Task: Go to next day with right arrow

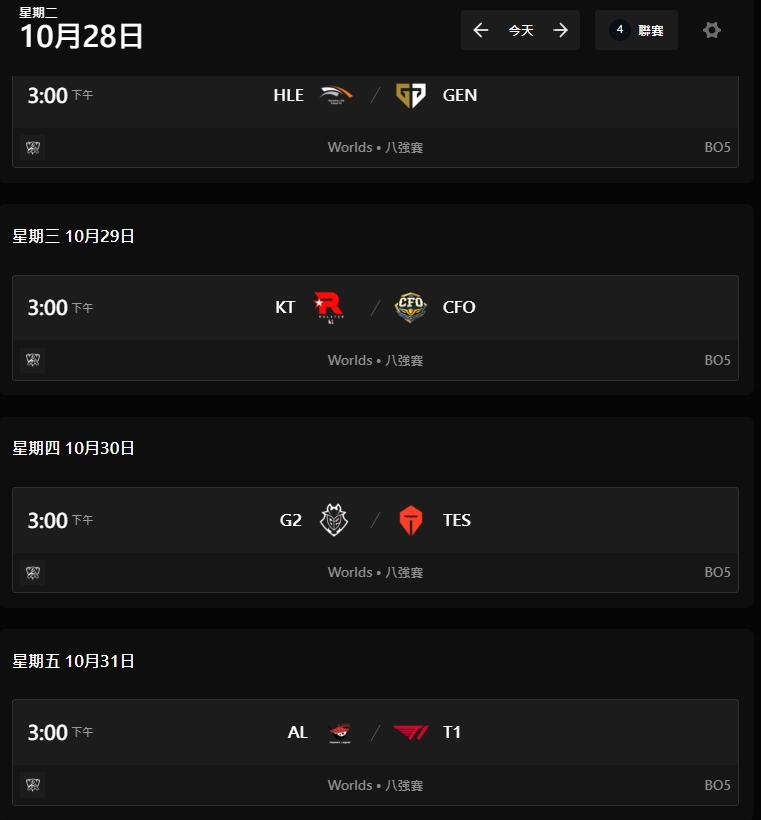Action: (561, 30)
